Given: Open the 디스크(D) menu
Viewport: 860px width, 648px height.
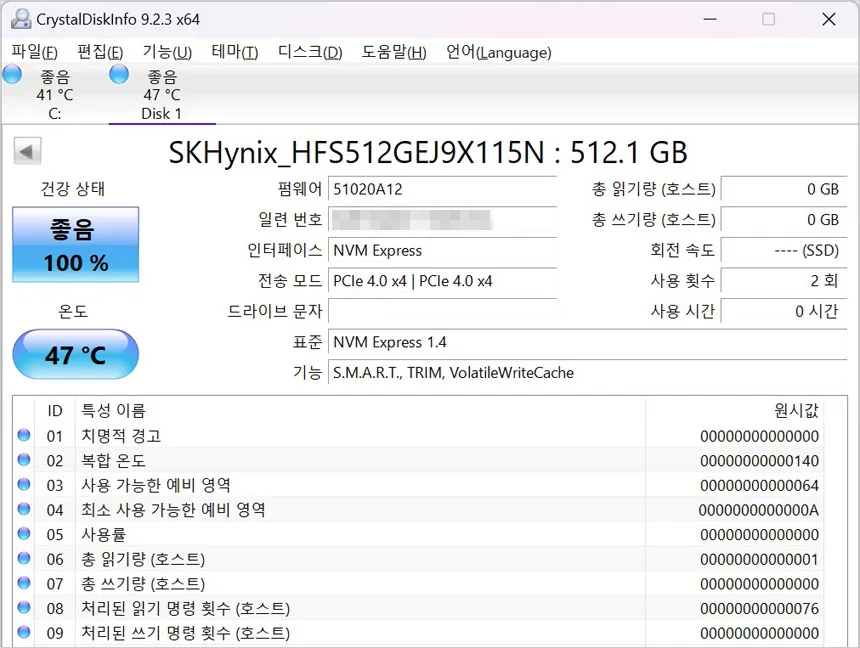Looking at the screenshot, I should 310,52.
